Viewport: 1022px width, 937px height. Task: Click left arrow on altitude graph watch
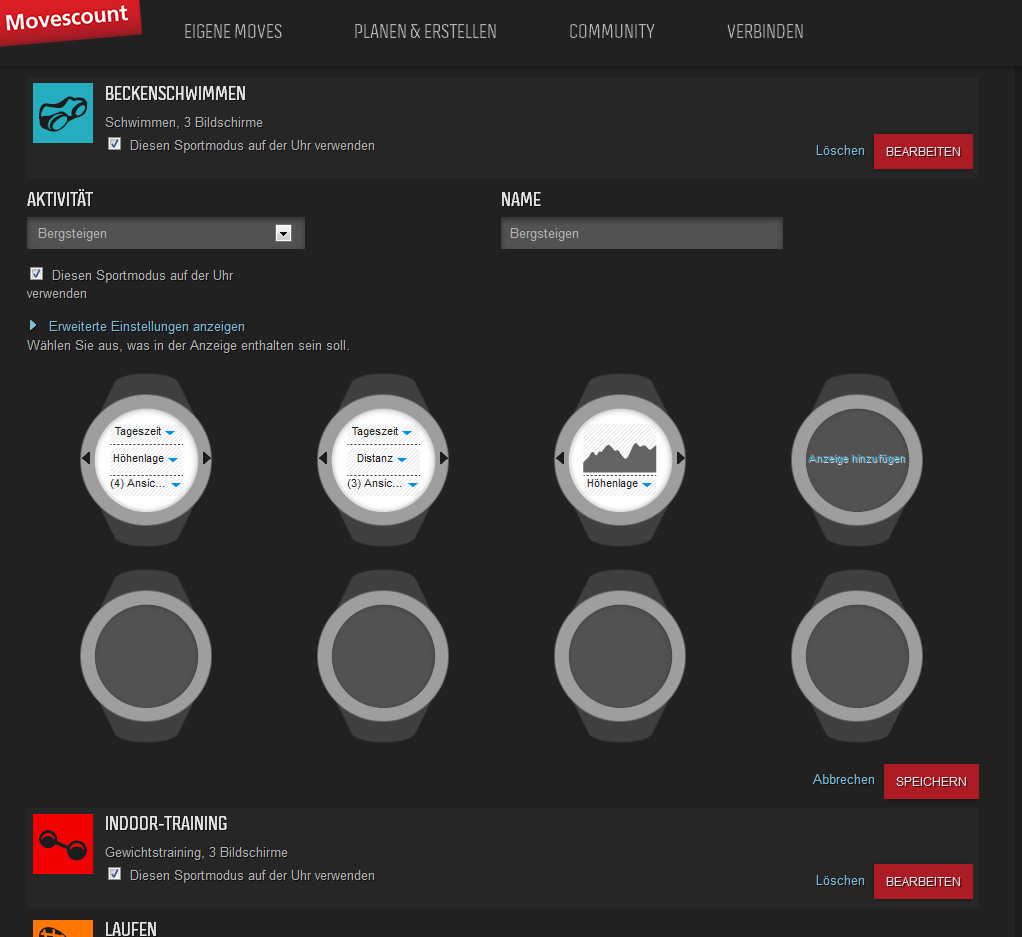point(560,458)
